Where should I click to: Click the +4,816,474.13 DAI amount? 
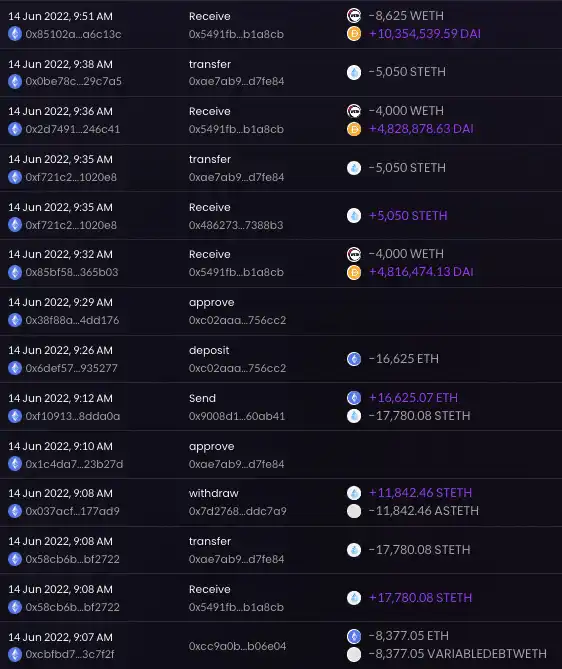pyautogui.click(x=421, y=272)
